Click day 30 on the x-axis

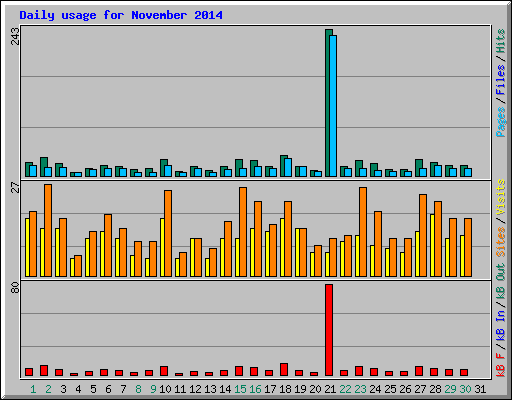[x=465, y=389]
